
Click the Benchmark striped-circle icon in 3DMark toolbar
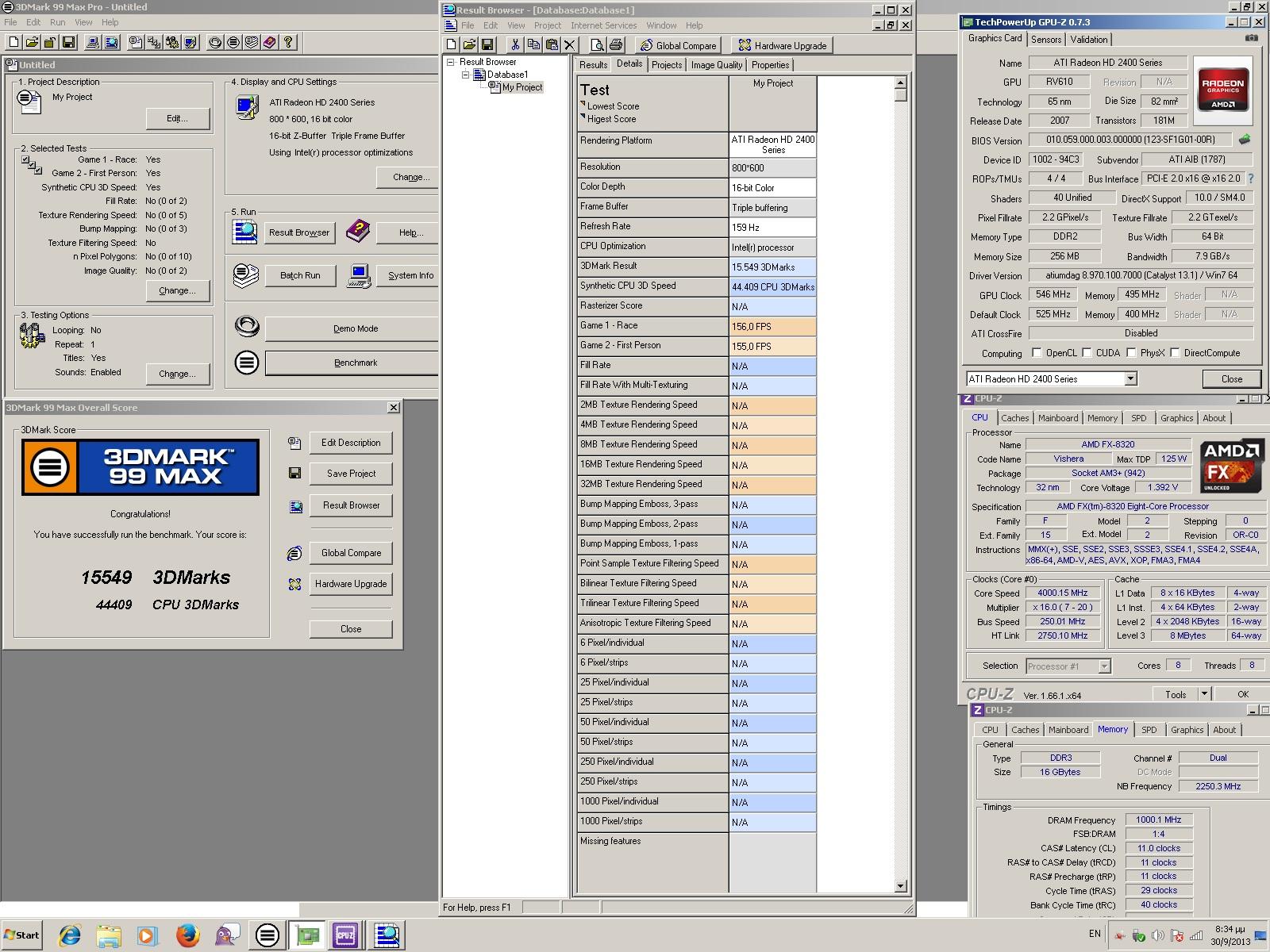233,42
